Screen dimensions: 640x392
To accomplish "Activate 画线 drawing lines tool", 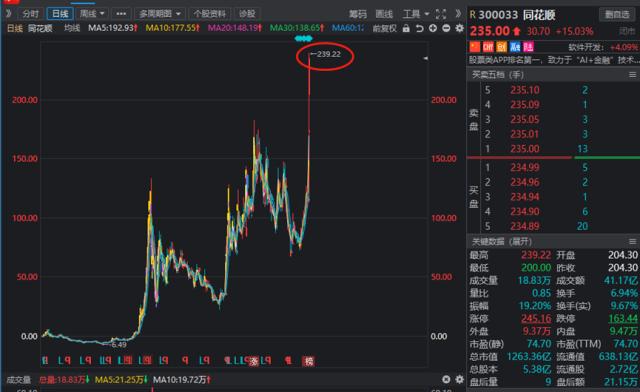I will [384, 14].
